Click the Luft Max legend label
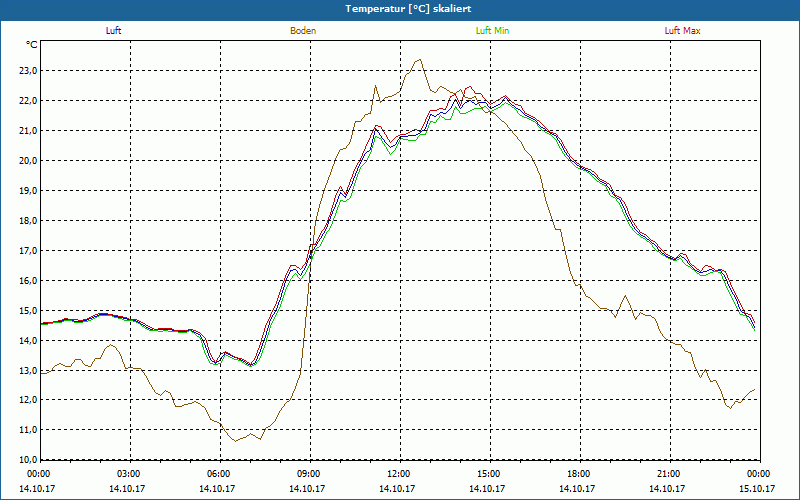 (x=682, y=31)
